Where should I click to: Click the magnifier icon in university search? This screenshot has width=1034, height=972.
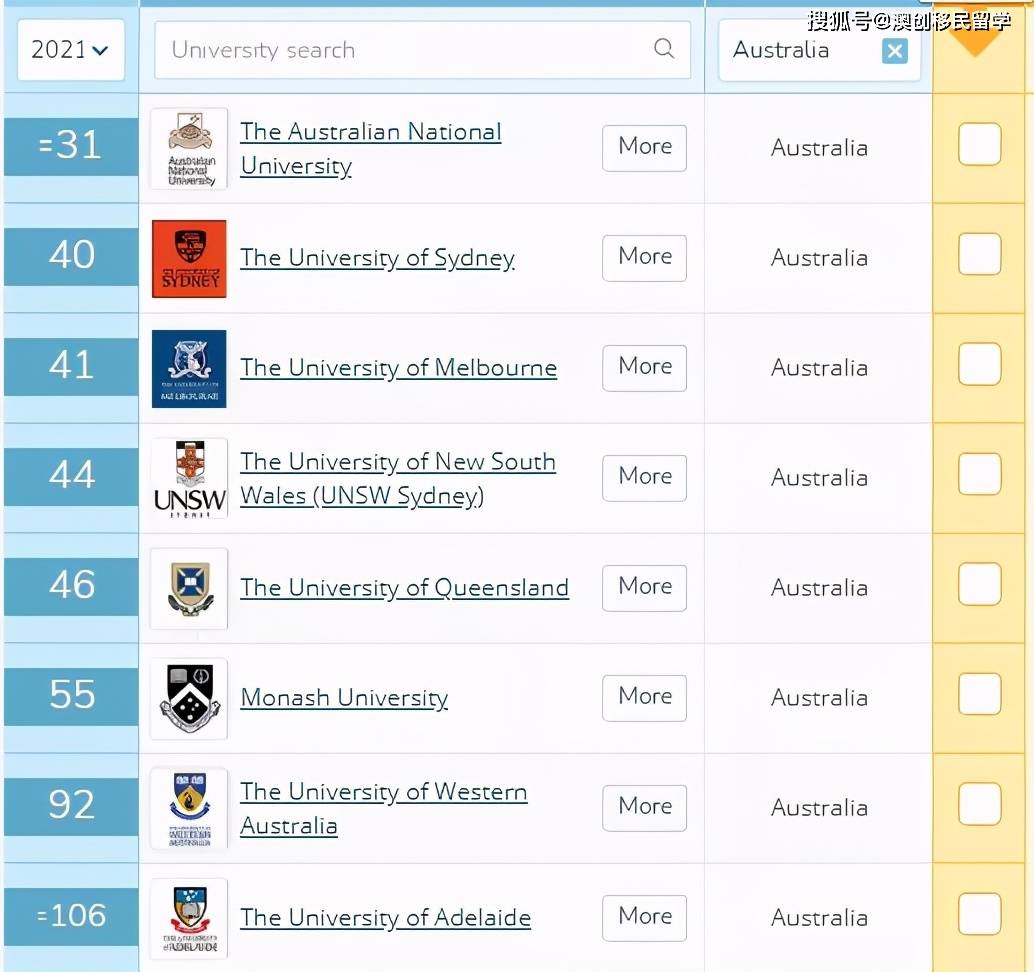[x=664, y=48]
